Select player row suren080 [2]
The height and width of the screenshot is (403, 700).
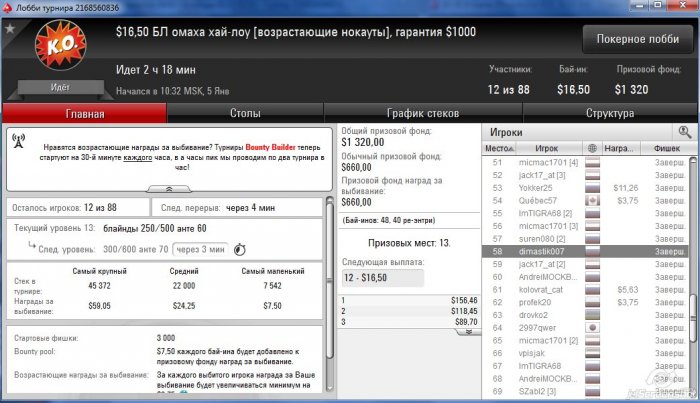coord(586,239)
